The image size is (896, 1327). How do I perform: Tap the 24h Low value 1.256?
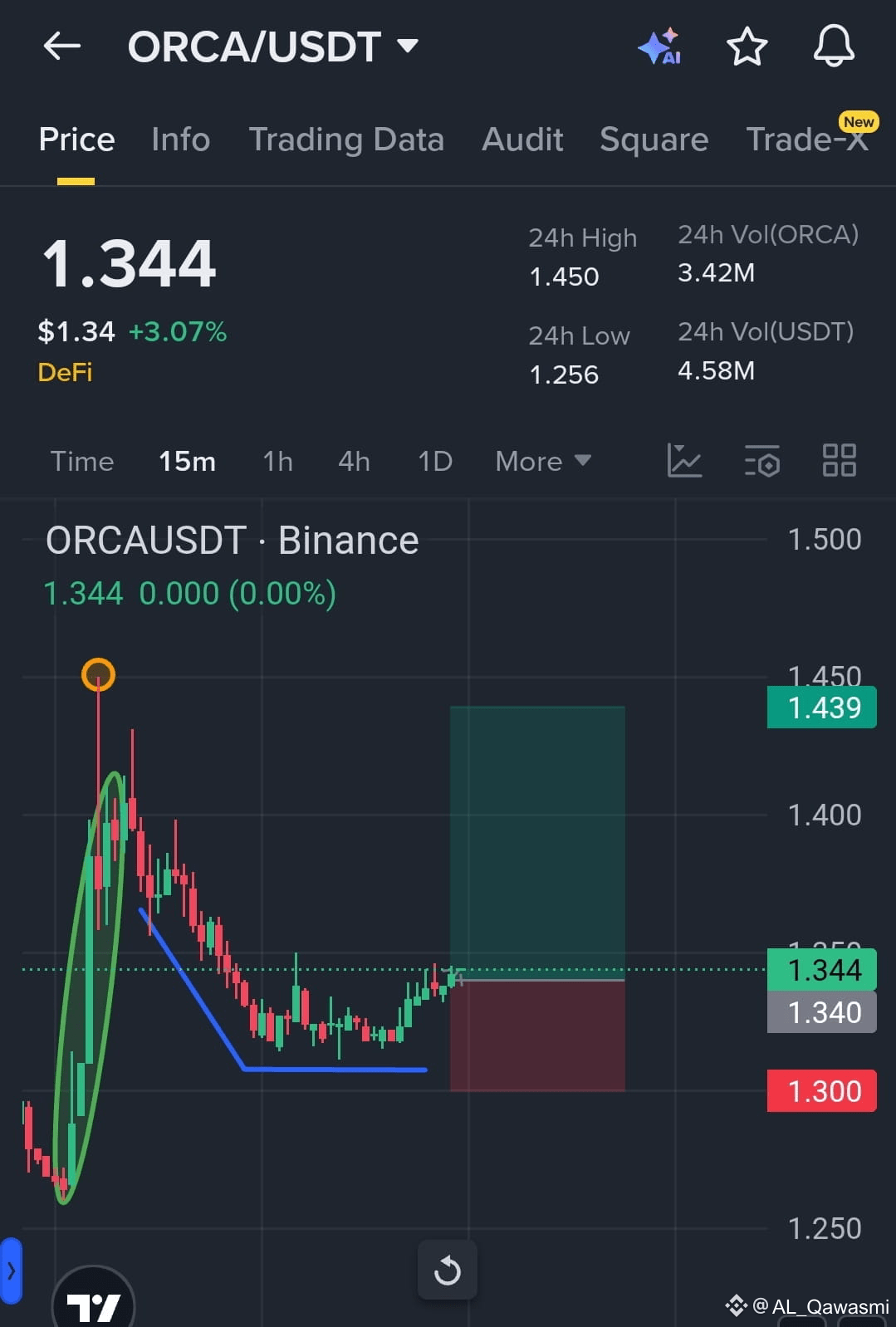click(564, 375)
